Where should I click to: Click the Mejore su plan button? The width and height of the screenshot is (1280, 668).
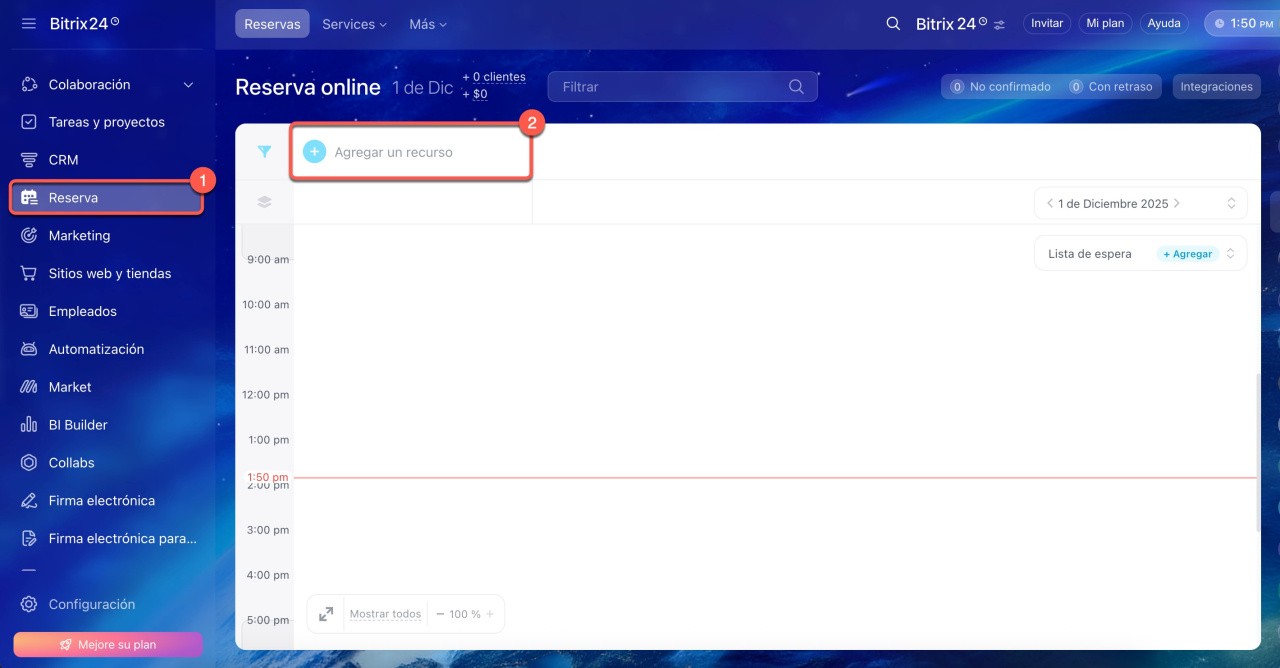(108, 645)
